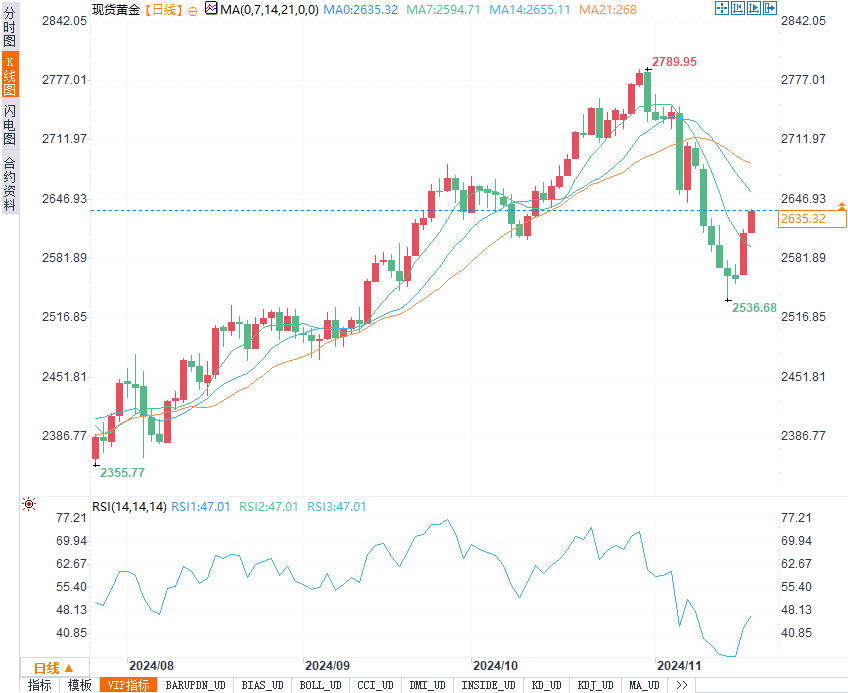
Task: Click the orange price alert marker above 2635.32
Action: pyautogui.click(x=841, y=205)
